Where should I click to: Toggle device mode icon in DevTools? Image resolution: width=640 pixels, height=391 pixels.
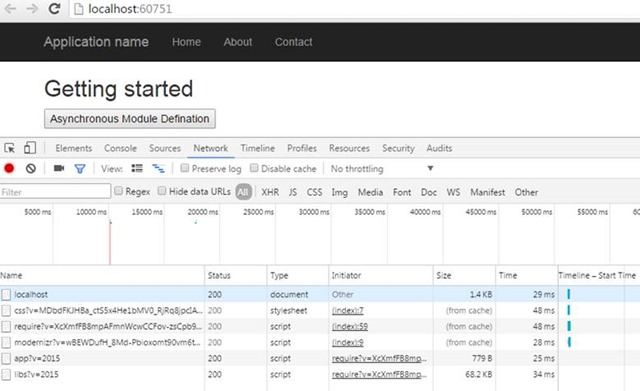coord(30,148)
